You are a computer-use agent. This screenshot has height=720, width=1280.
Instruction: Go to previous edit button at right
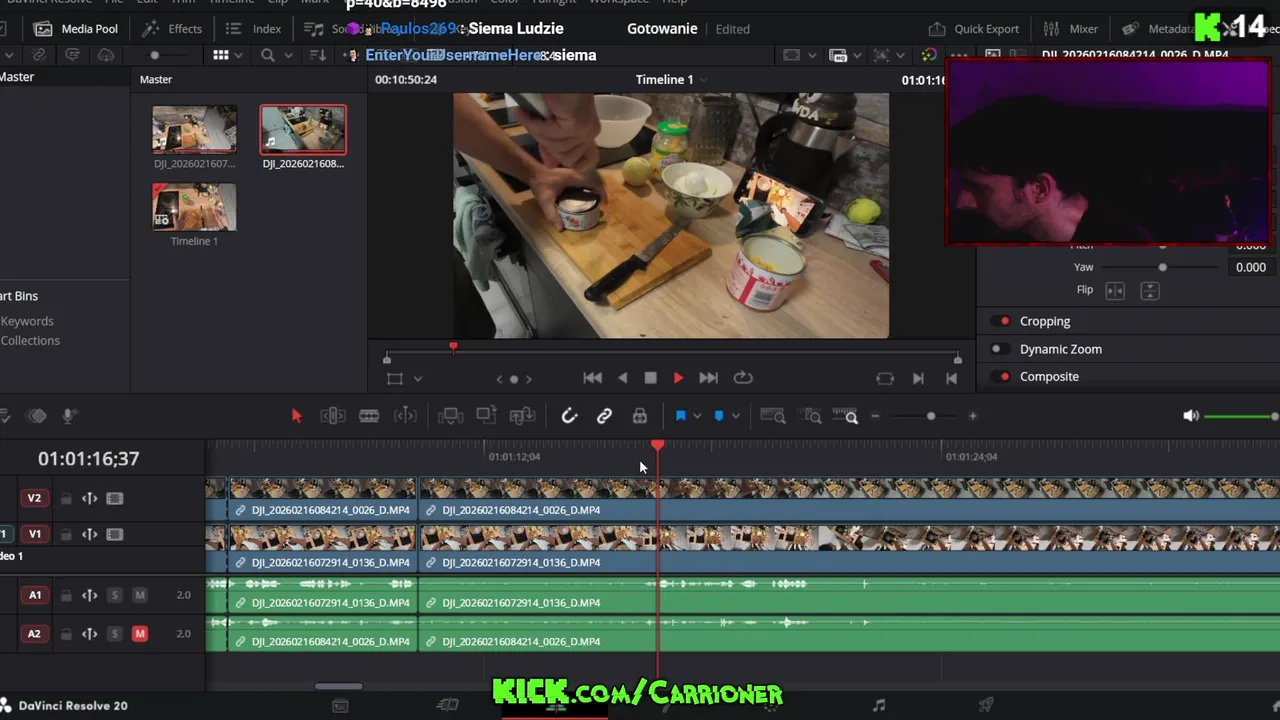pyautogui.click(x=951, y=378)
